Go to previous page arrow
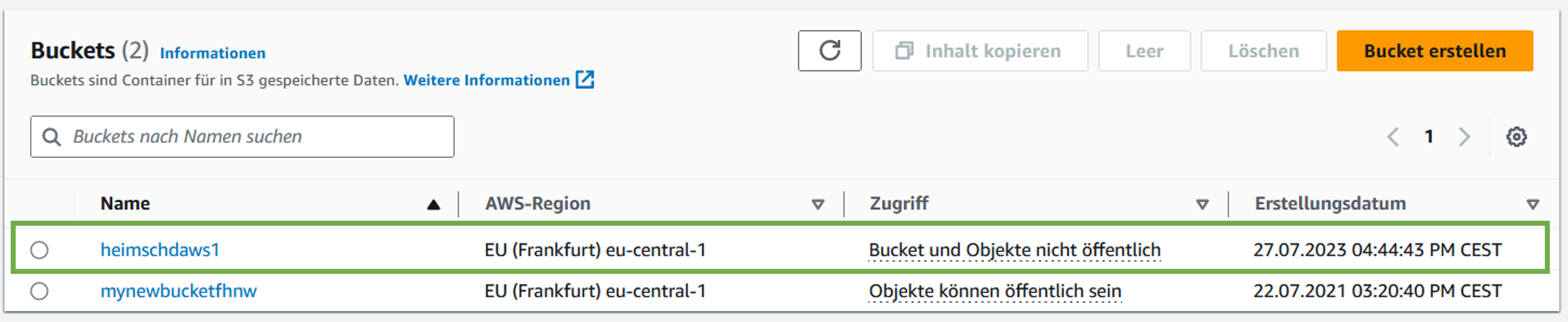 point(1392,136)
